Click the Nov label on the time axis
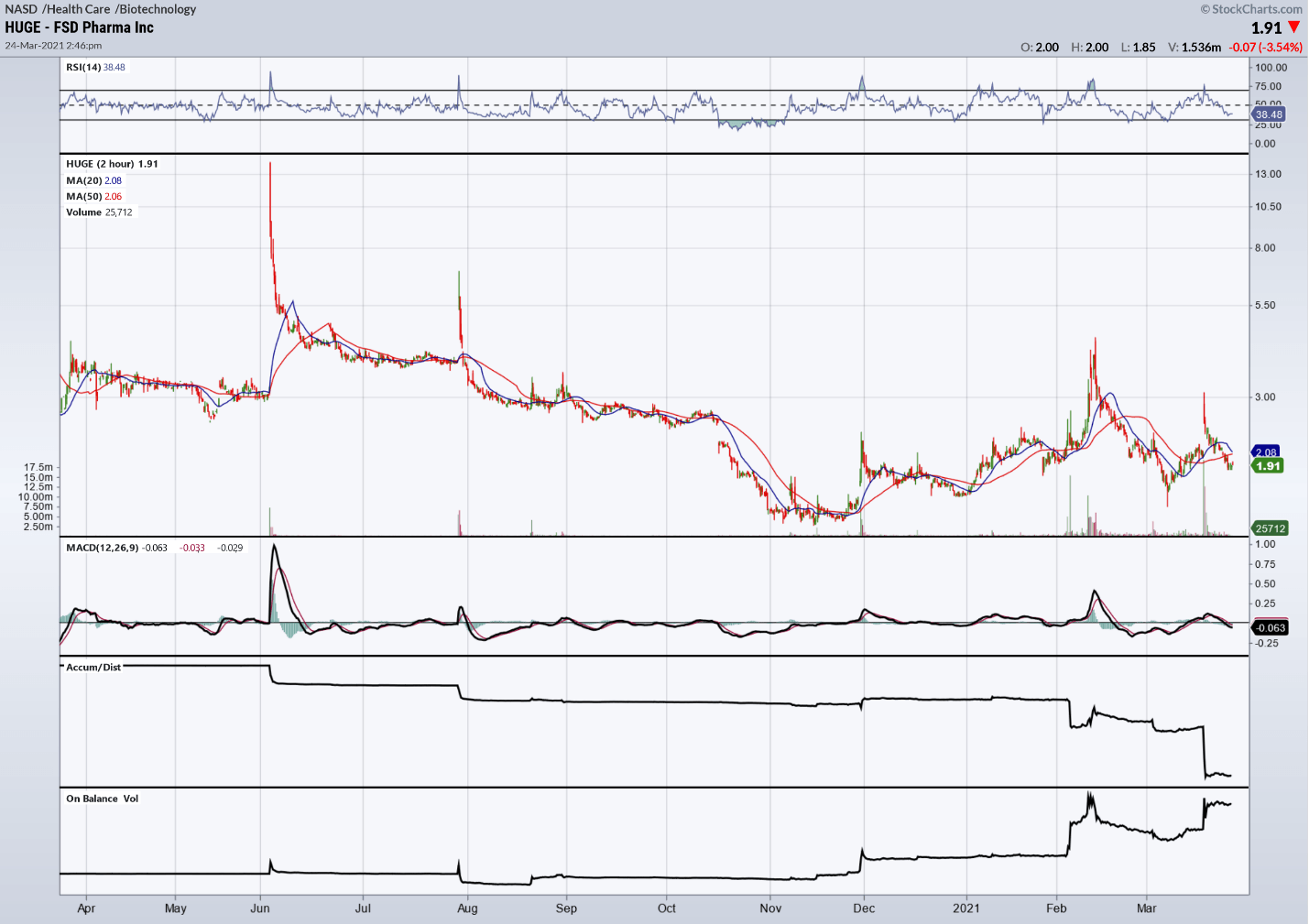Screen dimensions: 1309x924 point(770,908)
